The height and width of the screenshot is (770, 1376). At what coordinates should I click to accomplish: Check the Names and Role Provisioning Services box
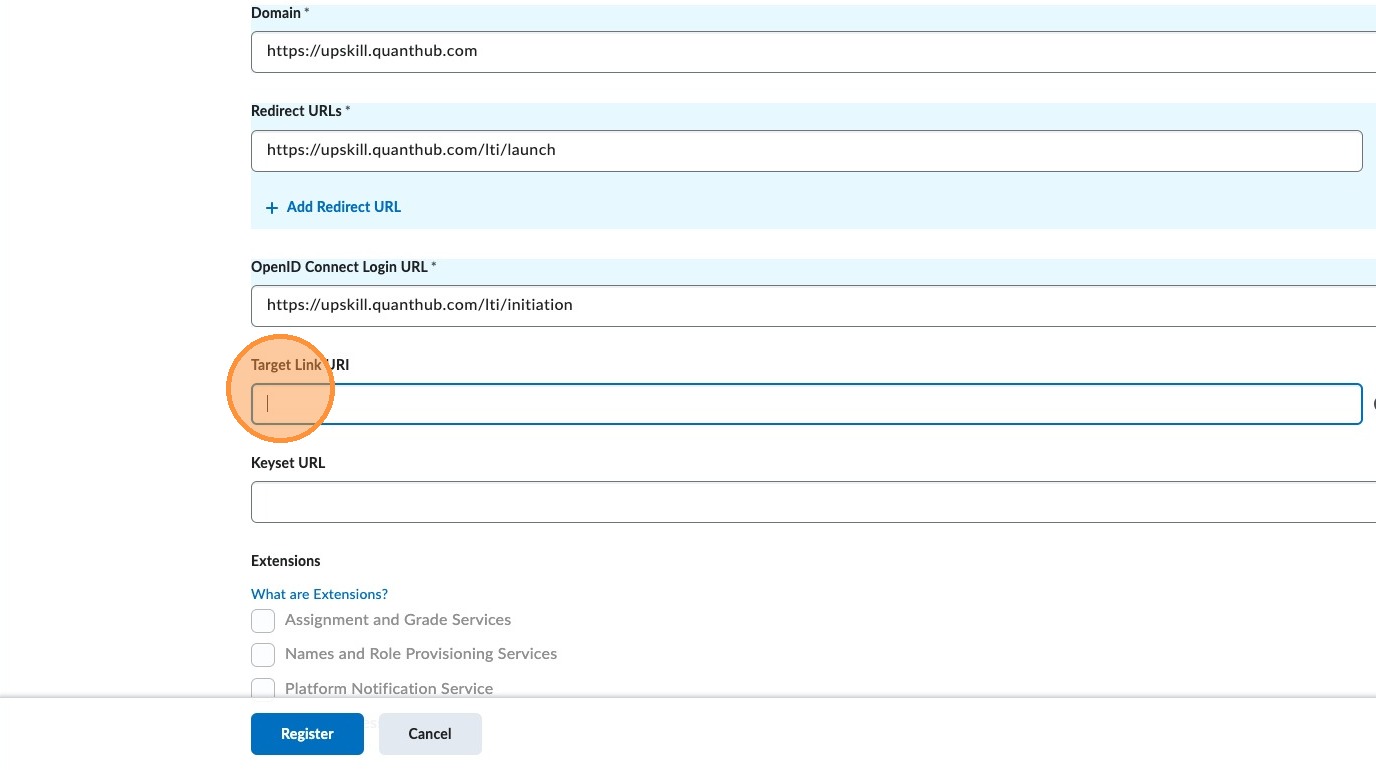[263, 655]
